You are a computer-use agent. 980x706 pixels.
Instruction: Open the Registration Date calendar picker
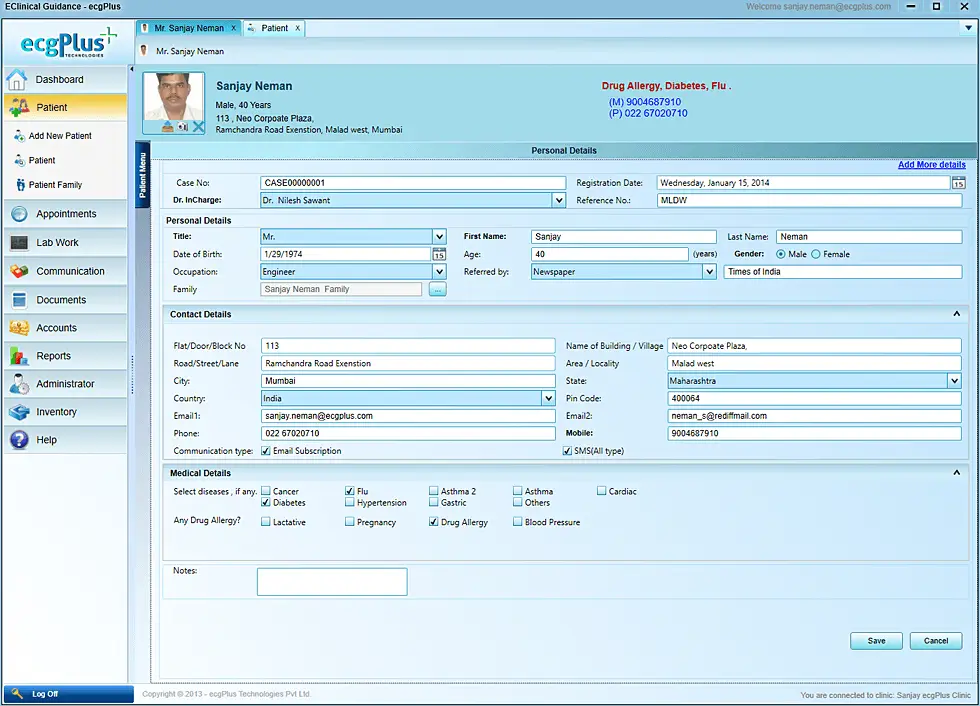[x=955, y=183]
